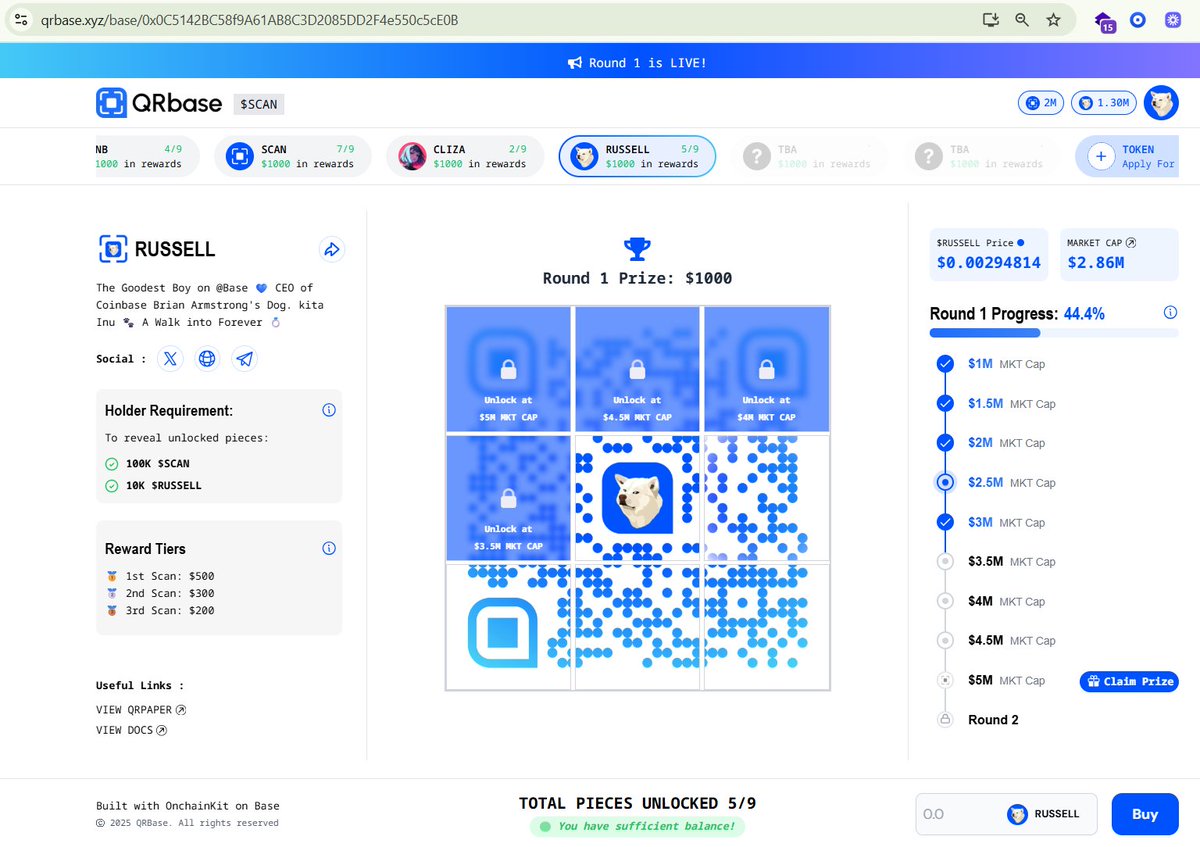Click the locked piece unlocking at $5M
The width and height of the screenshot is (1200, 847).
point(508,368)
